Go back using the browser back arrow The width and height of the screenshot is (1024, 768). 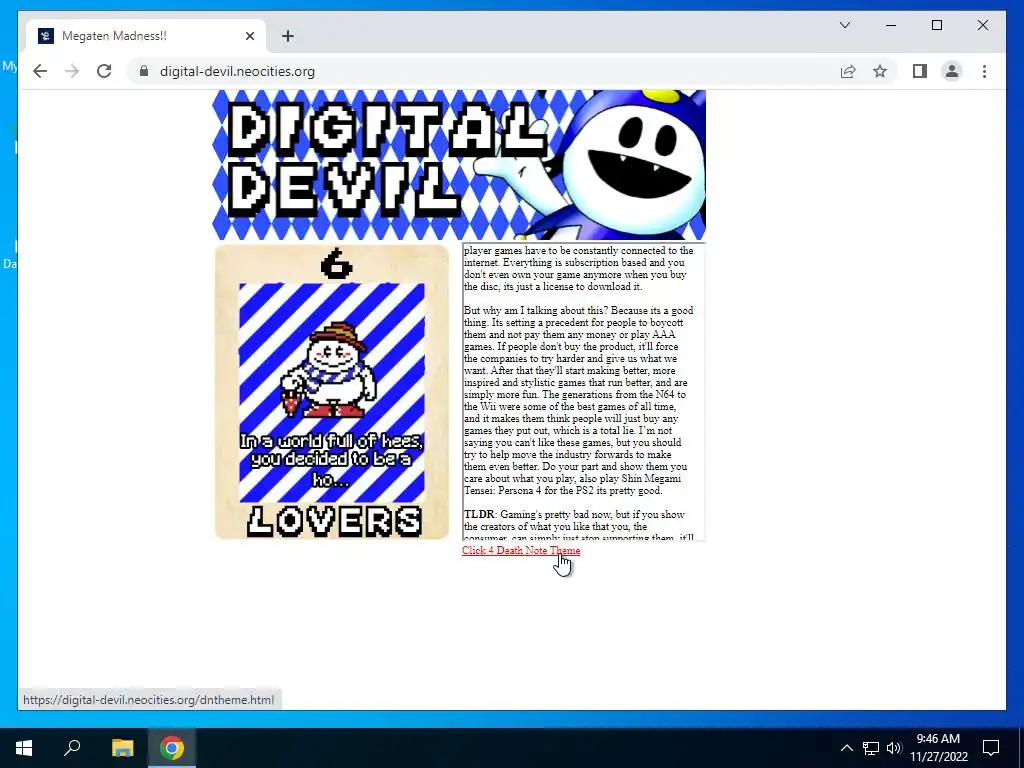[40, 71]
